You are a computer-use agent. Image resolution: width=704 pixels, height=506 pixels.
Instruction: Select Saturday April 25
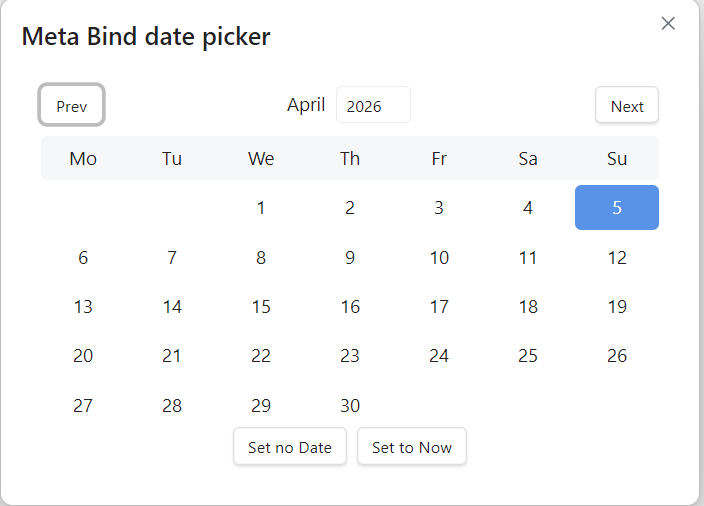pyautogui.click(x=528, y=356)
